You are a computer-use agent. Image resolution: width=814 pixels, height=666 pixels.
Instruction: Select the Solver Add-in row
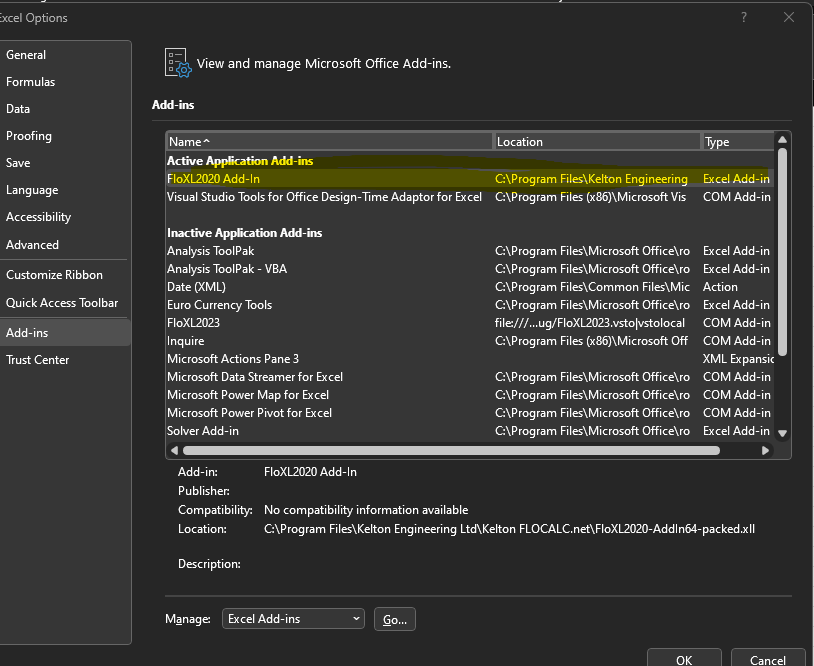point(469,431)
